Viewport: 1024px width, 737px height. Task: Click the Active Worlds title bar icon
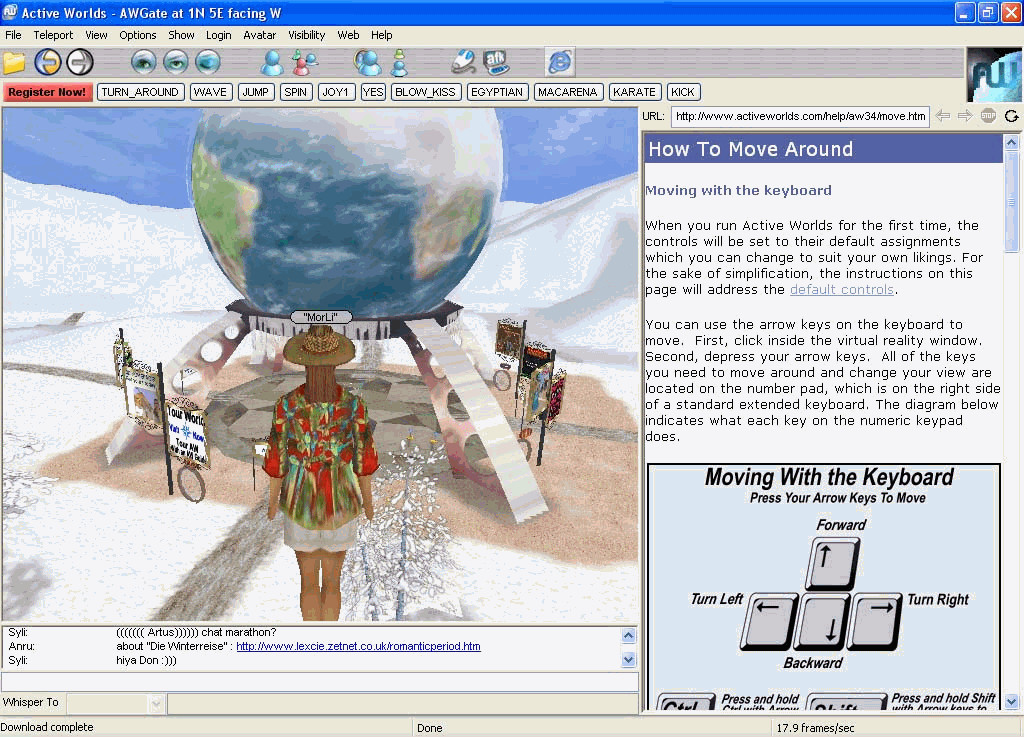[10, 12]
